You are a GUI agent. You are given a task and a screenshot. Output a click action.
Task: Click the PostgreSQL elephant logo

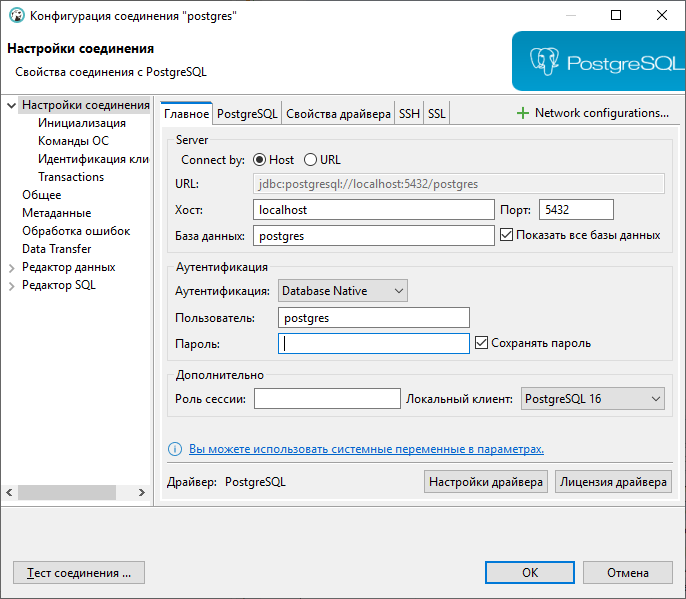point(544,62)
